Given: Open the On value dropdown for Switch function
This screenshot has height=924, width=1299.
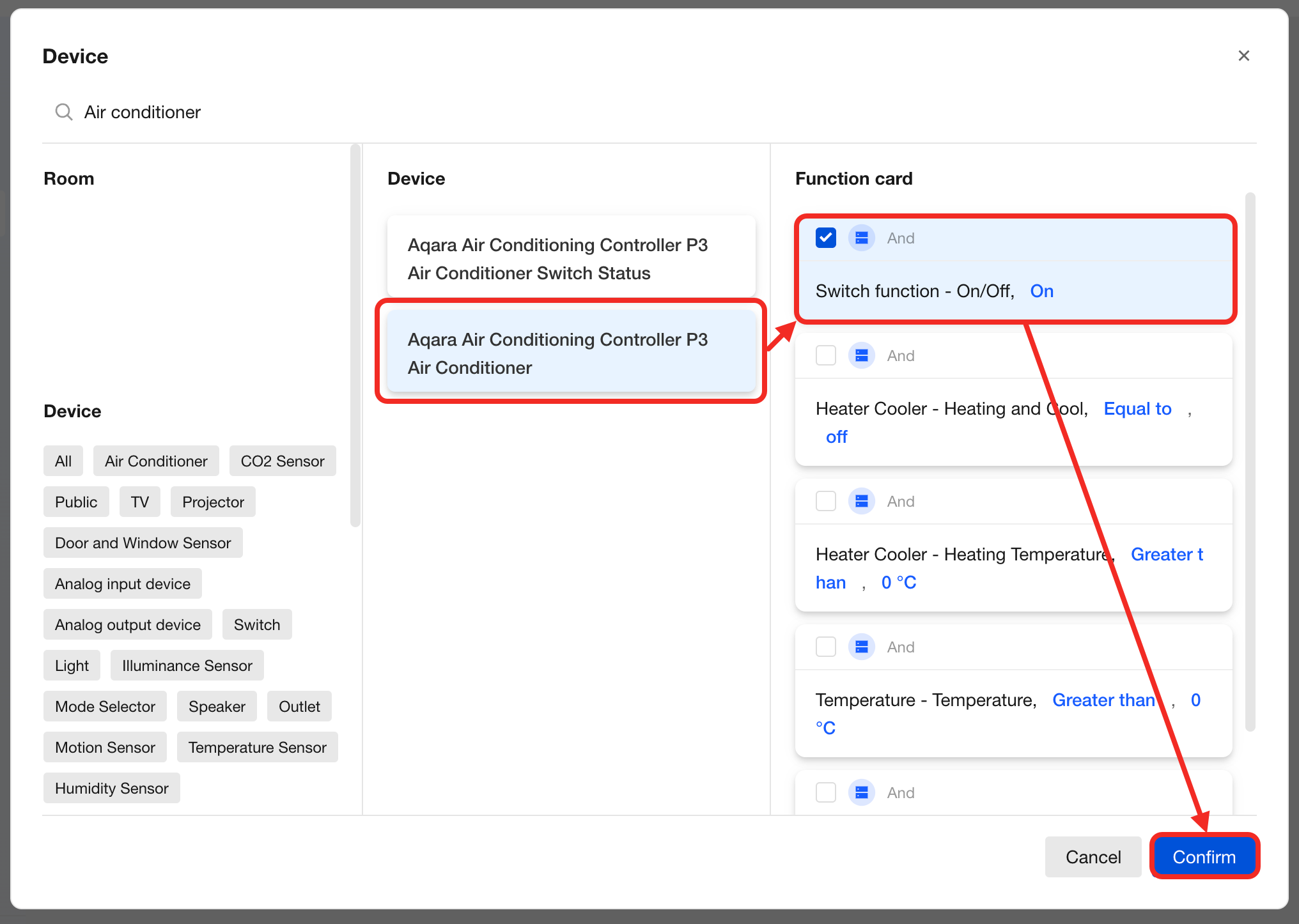Looking at the screenshot, I should pos(1041,291).
